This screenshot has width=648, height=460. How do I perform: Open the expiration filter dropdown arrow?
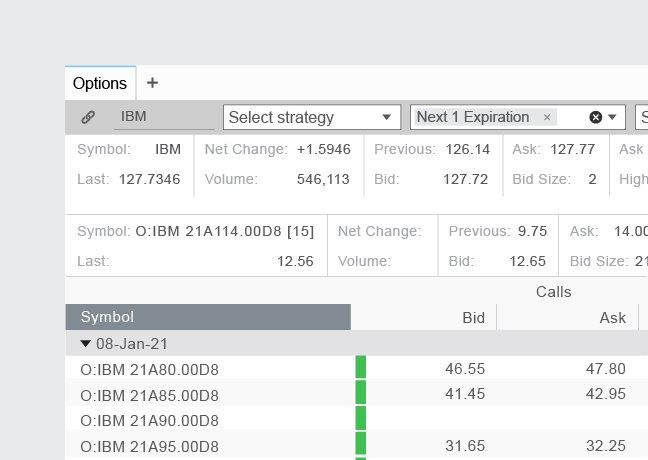(x=612, y=117)
